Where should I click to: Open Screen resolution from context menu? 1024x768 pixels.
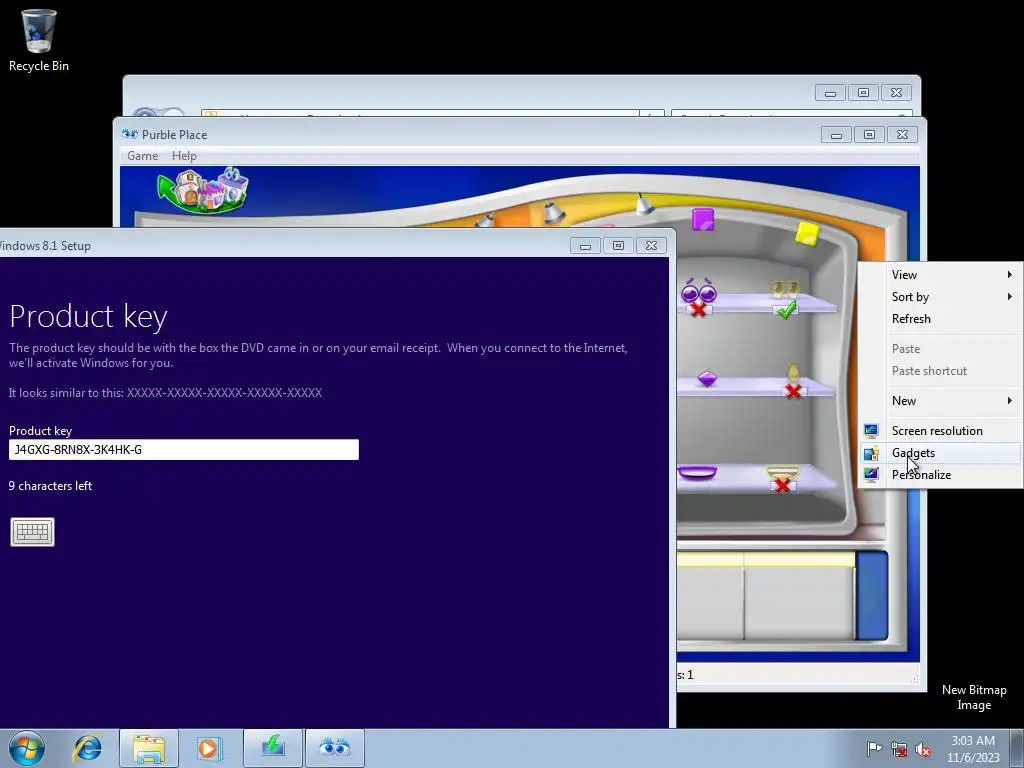(940, 431)
